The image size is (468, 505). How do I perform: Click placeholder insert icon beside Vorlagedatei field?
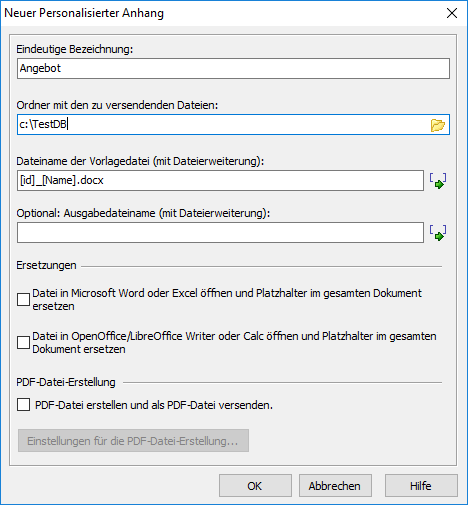click(438, 181)
